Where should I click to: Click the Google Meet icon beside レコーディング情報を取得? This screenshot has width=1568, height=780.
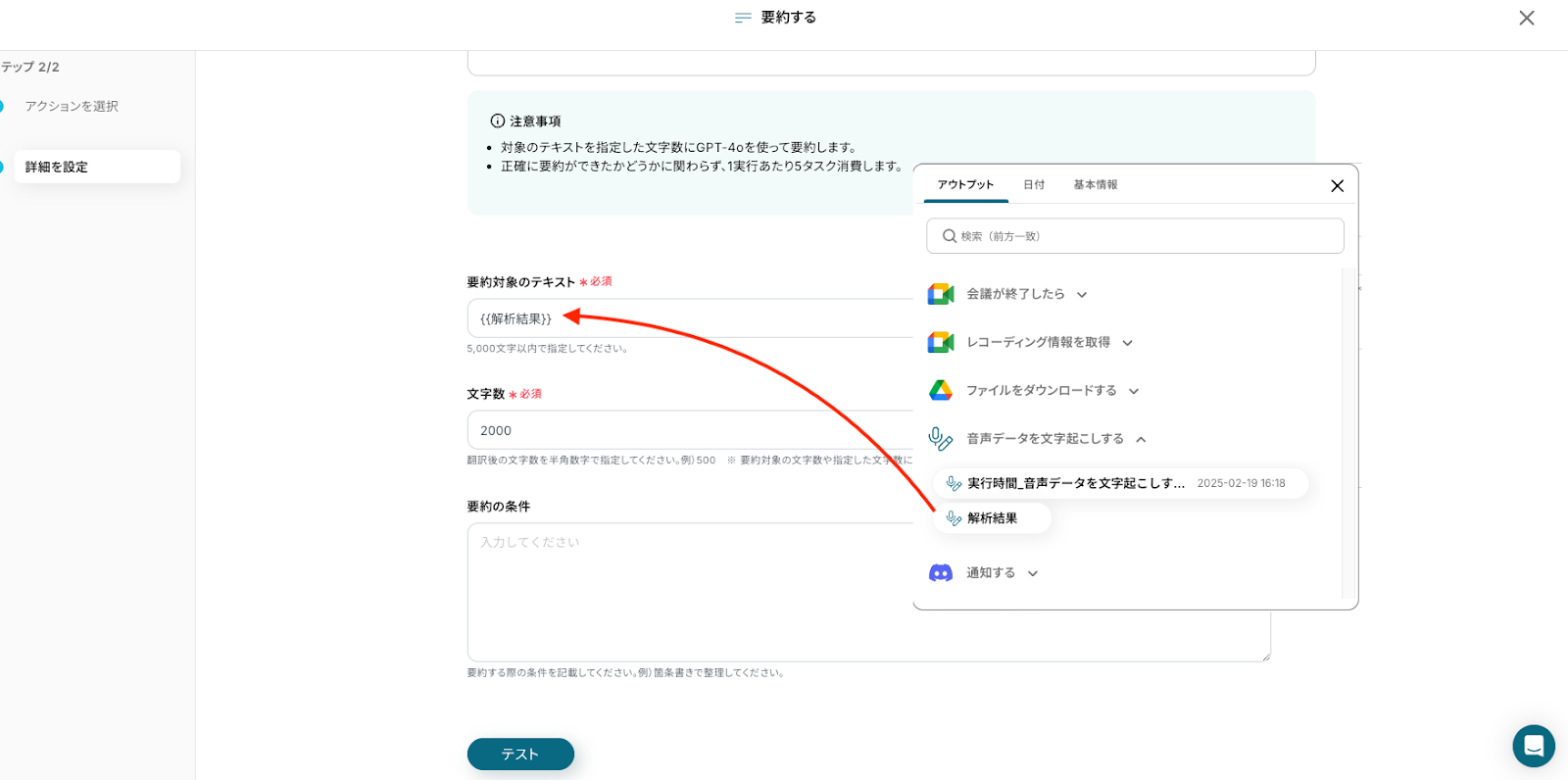click(941, 342)
